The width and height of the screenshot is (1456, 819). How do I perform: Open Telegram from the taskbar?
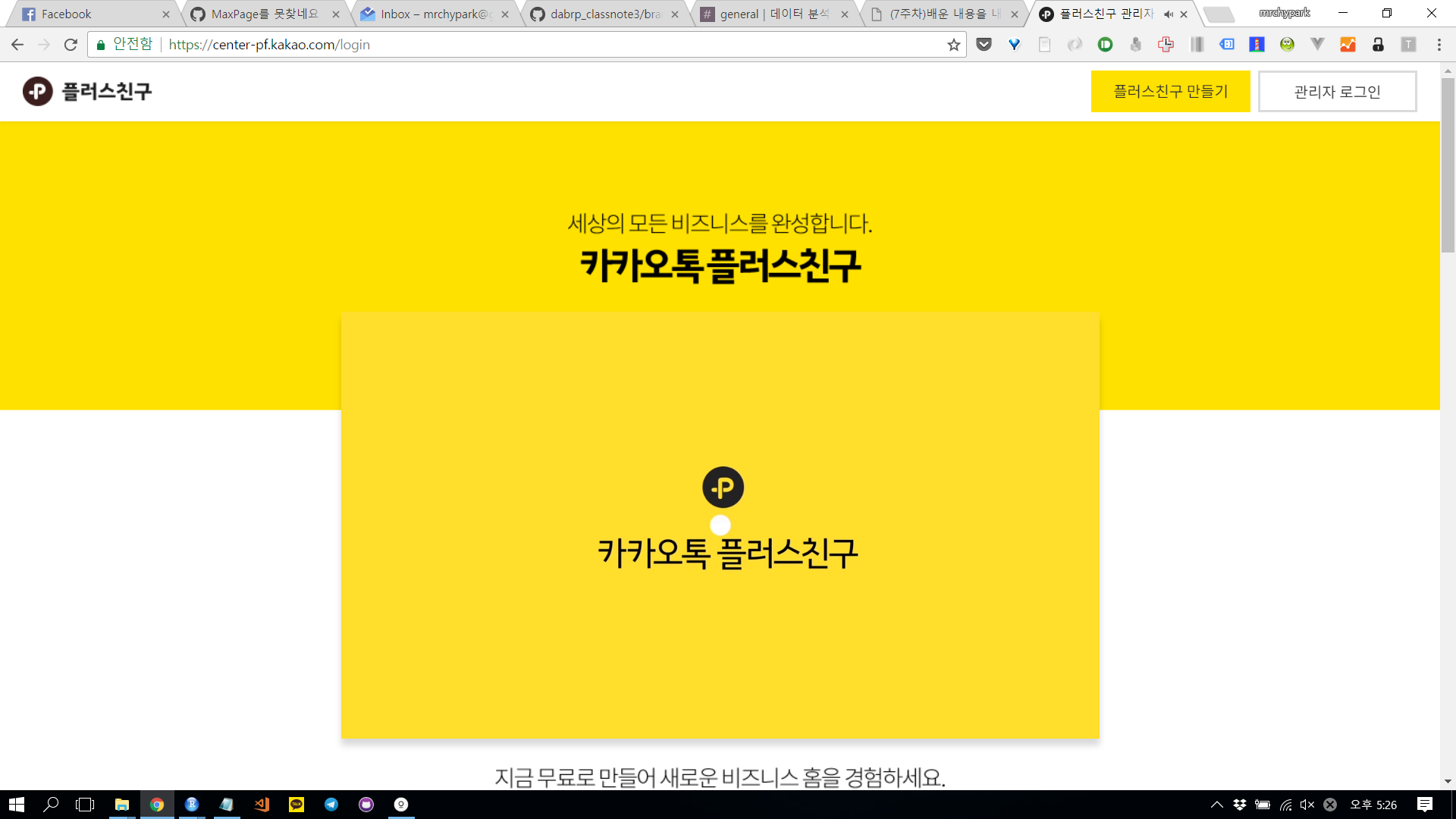point(331,805)
